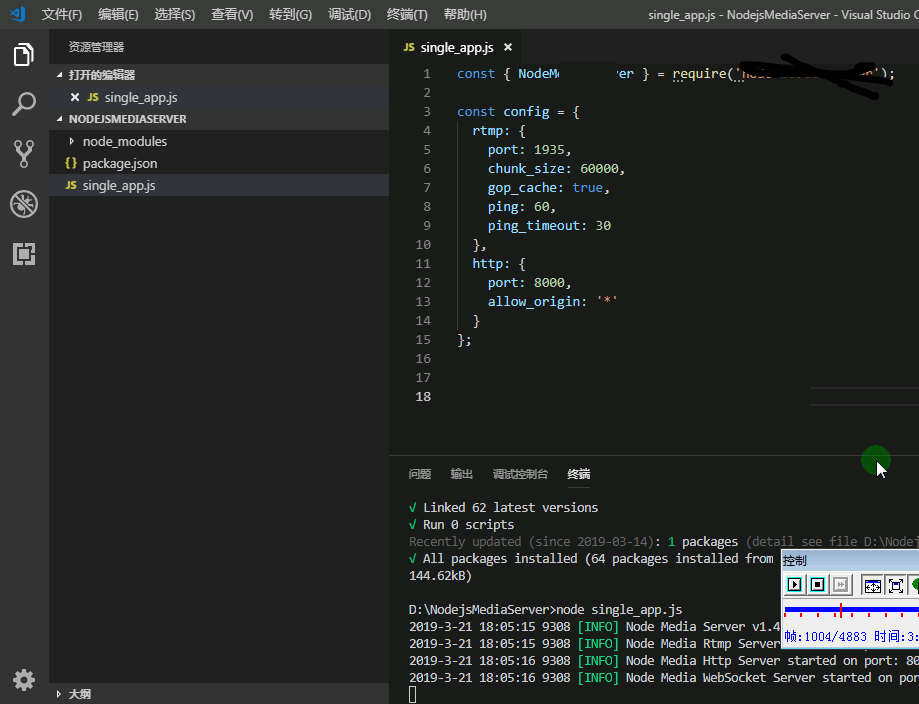Select single_app.js in the NODEJSMEDIASERVER tree
Viewport: 919px width, 704px height.
coord(219,185)
